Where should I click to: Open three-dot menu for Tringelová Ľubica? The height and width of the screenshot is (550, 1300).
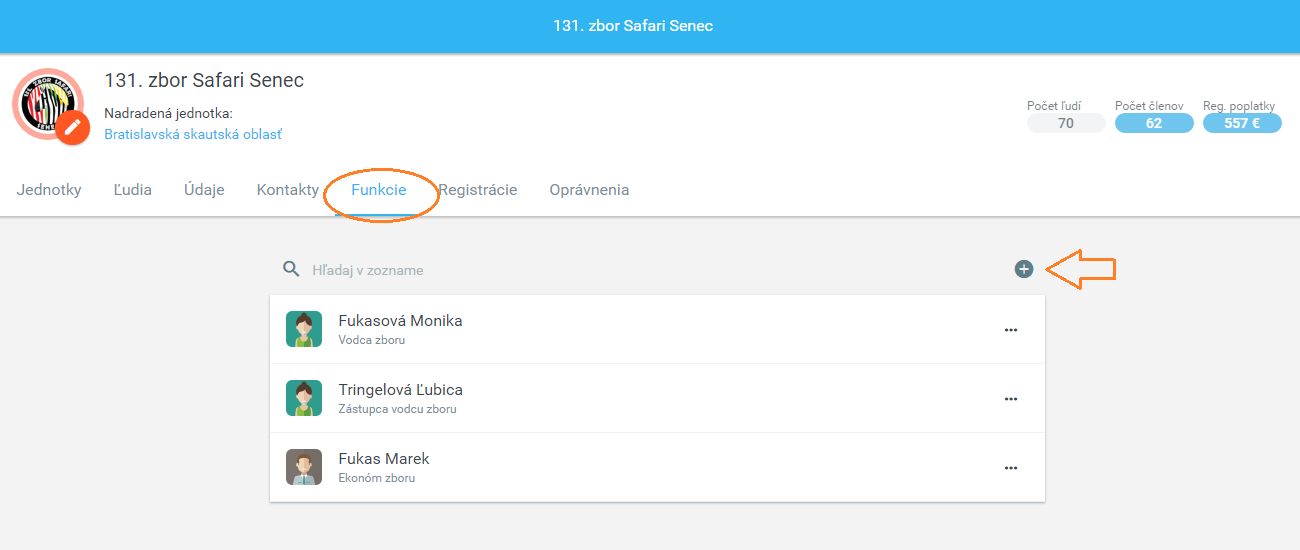1011,399
